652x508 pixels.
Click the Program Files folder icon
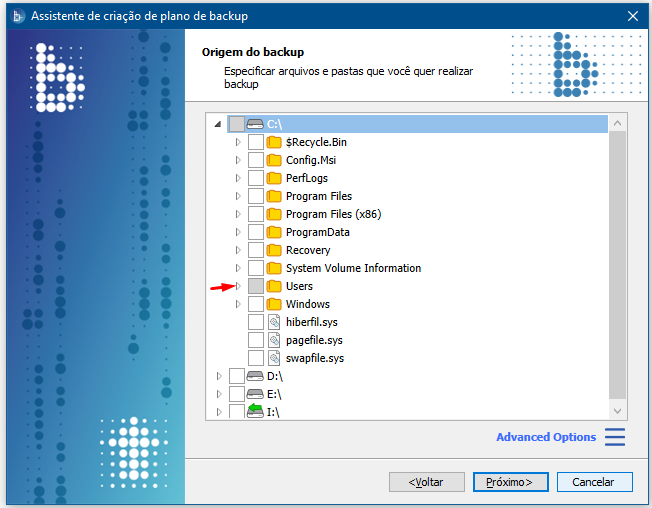click(274, 196)
